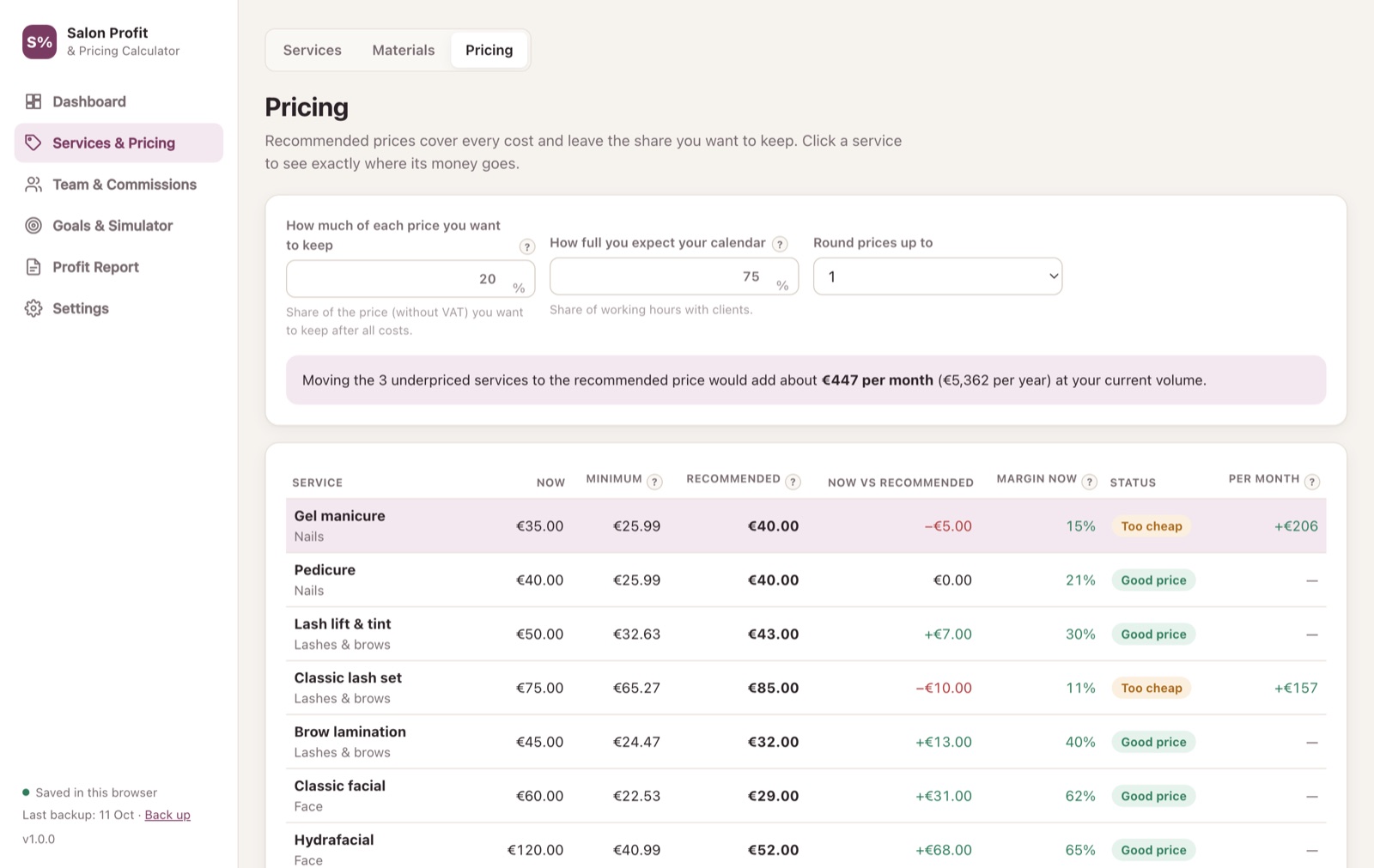Open the 'Round prices up to' dropdown
The height and width of the screenshot is (868, 1374).
[x=938, y=276]
